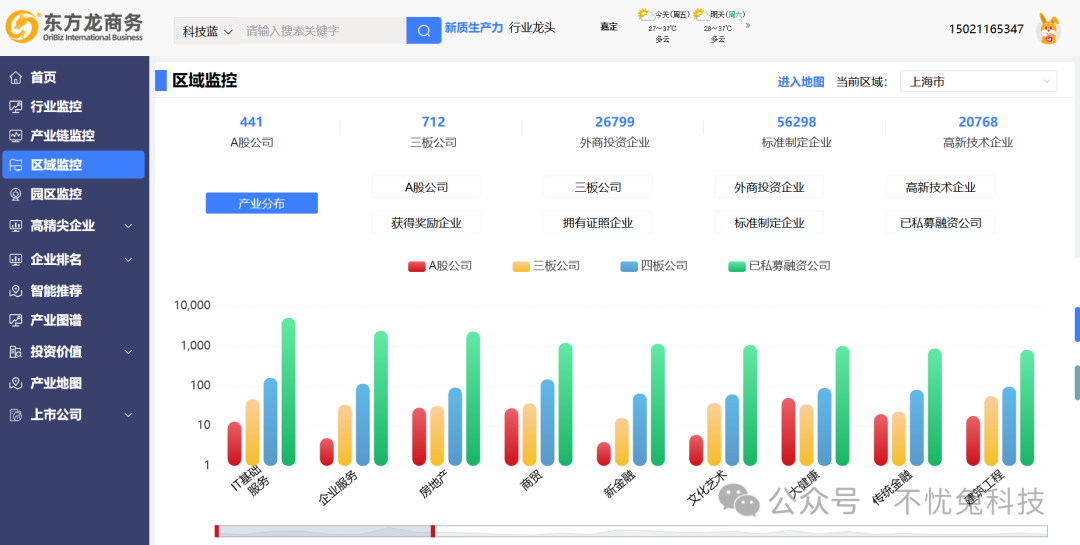Screen dimensions: 1080x545
Task: Open the 当前区域 上海市 dropdown
Action: point(978,82)
